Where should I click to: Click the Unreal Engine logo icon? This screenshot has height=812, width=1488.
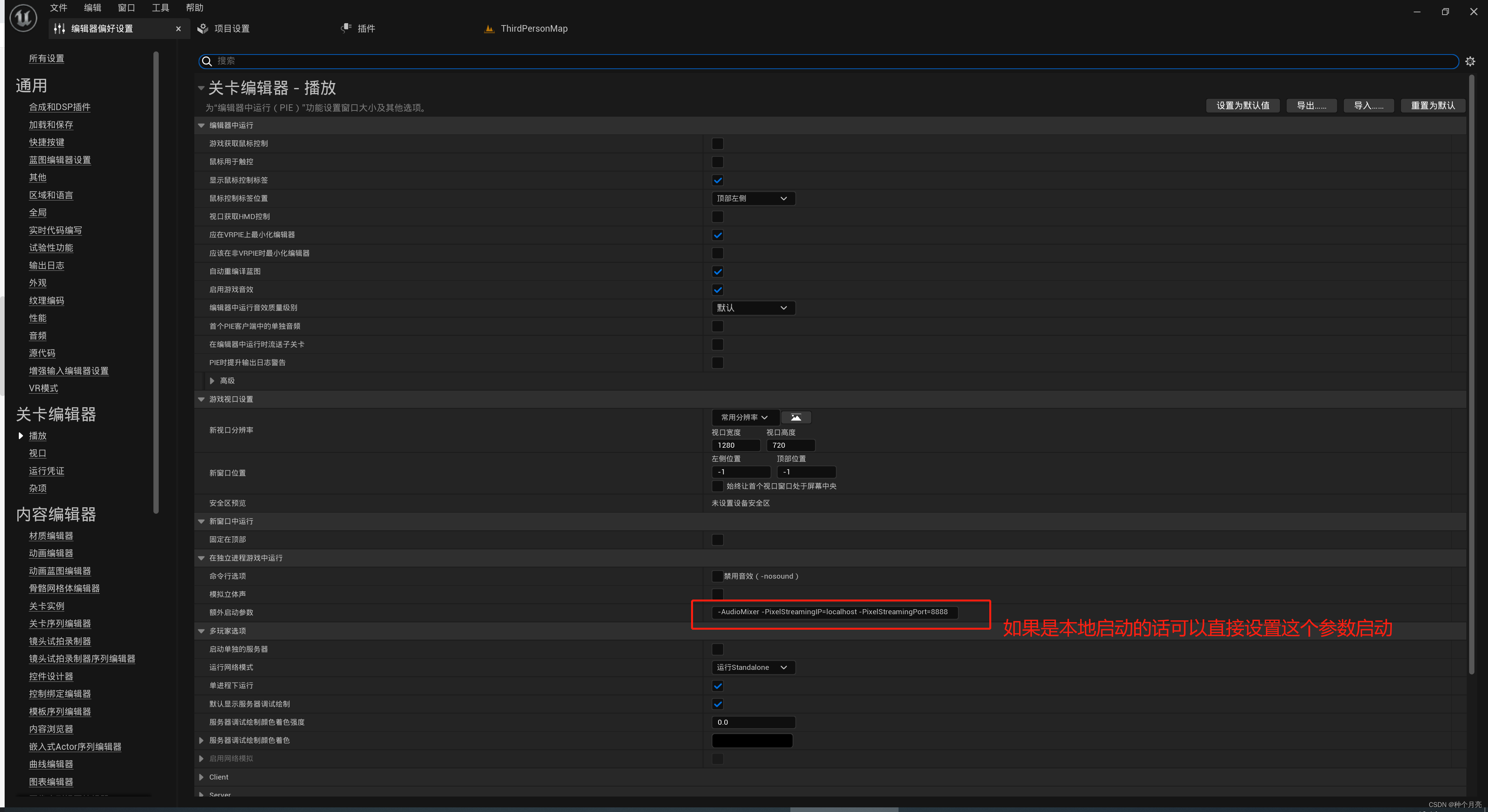tap(23, 17)
